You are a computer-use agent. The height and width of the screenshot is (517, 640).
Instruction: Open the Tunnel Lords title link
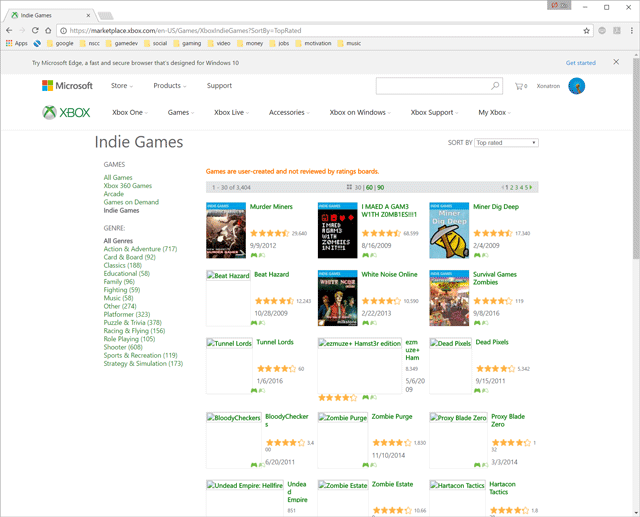[x=275, y=342]
